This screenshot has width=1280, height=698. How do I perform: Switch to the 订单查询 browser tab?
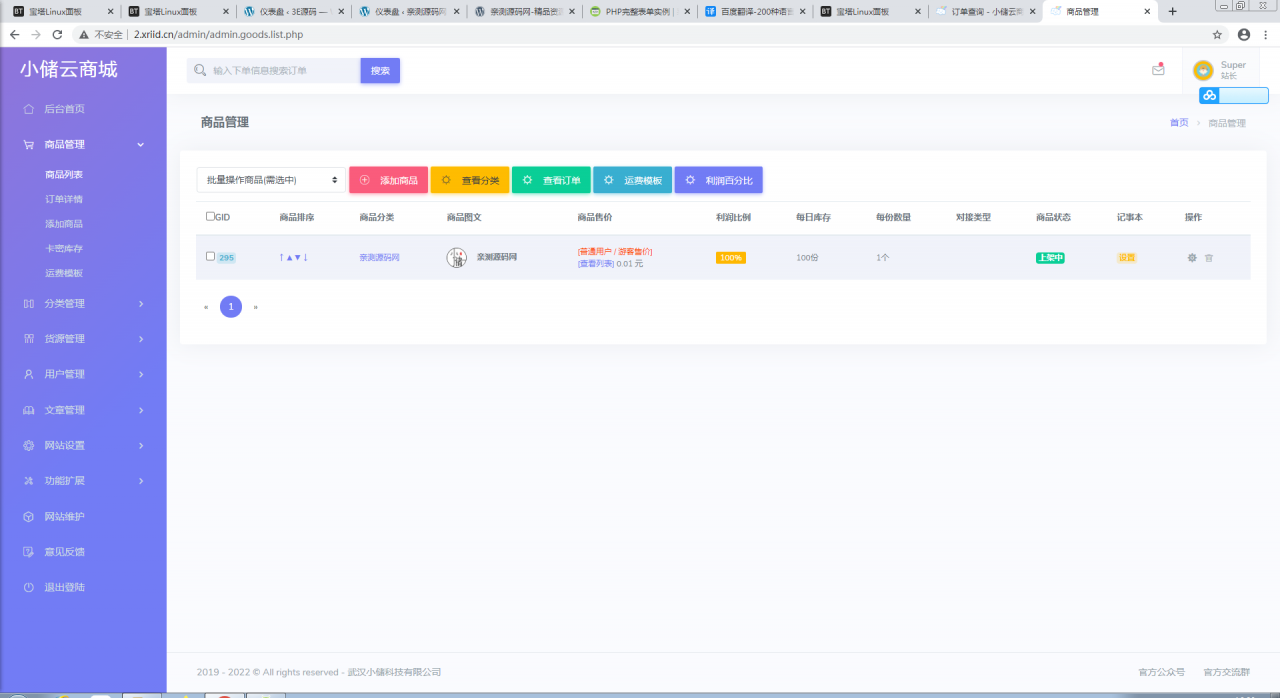pos(984,12)
